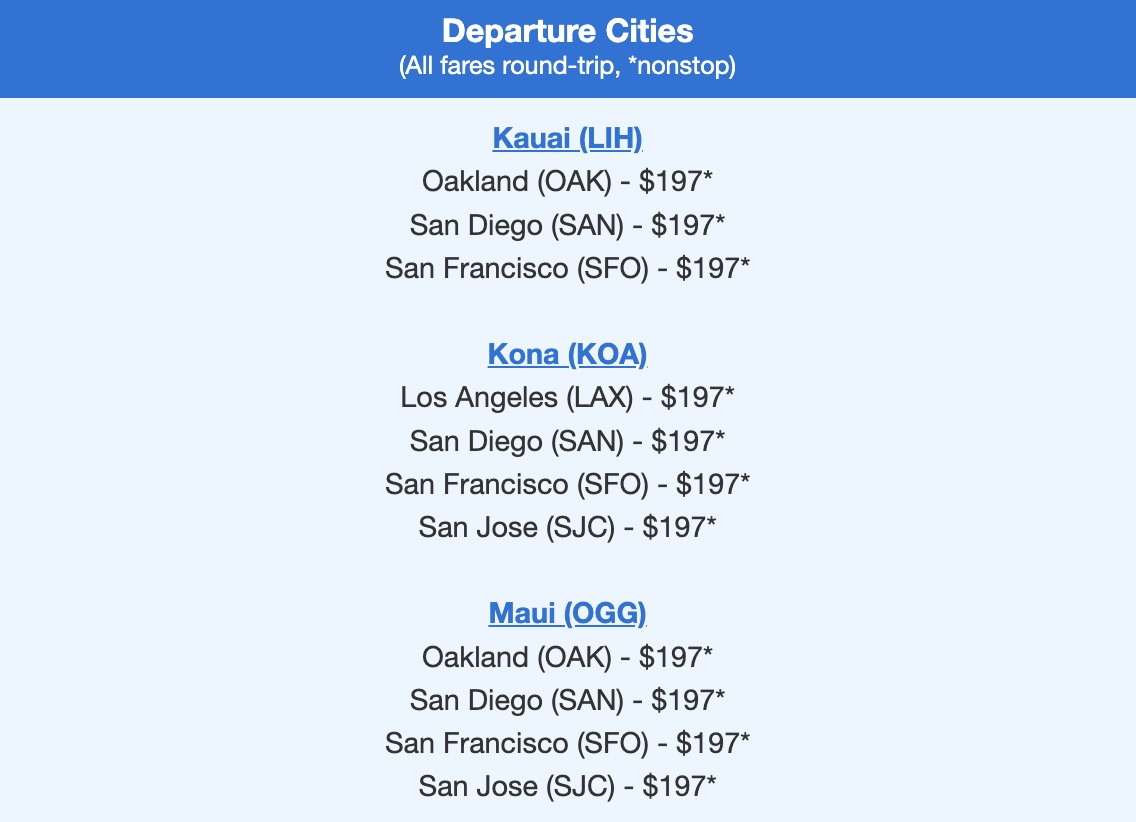Select San Diego (SAN) fare under Maui

tap(567, 700)
